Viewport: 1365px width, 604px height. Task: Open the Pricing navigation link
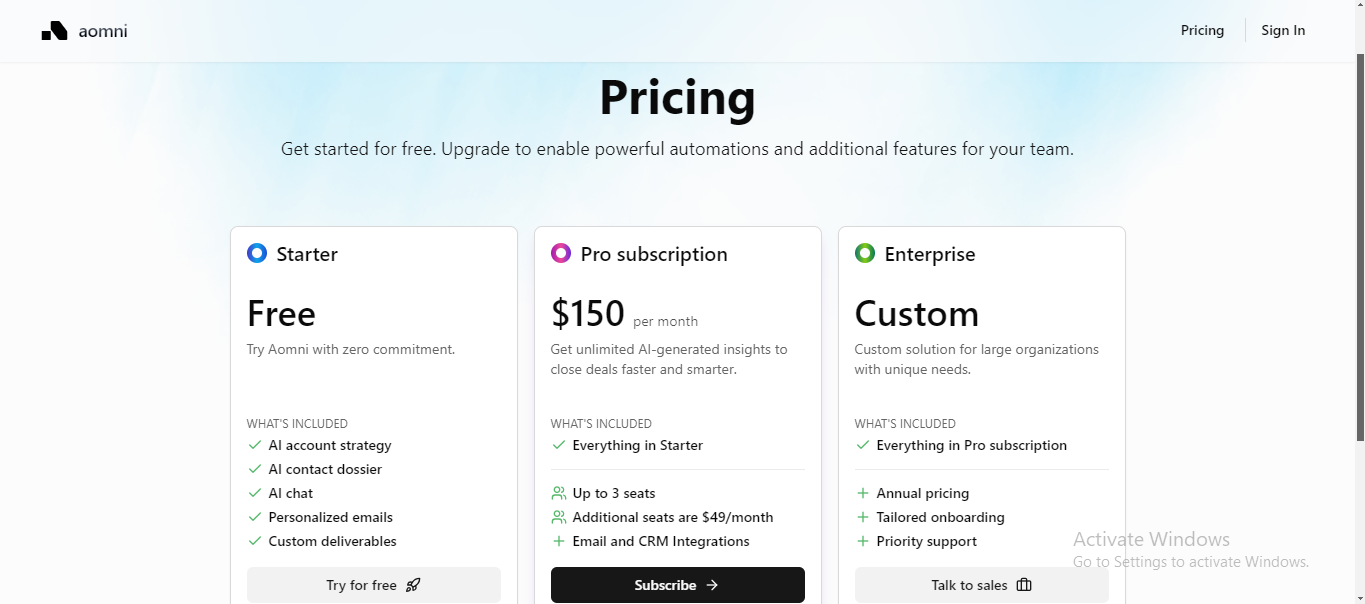click(x=1202, y=30)
